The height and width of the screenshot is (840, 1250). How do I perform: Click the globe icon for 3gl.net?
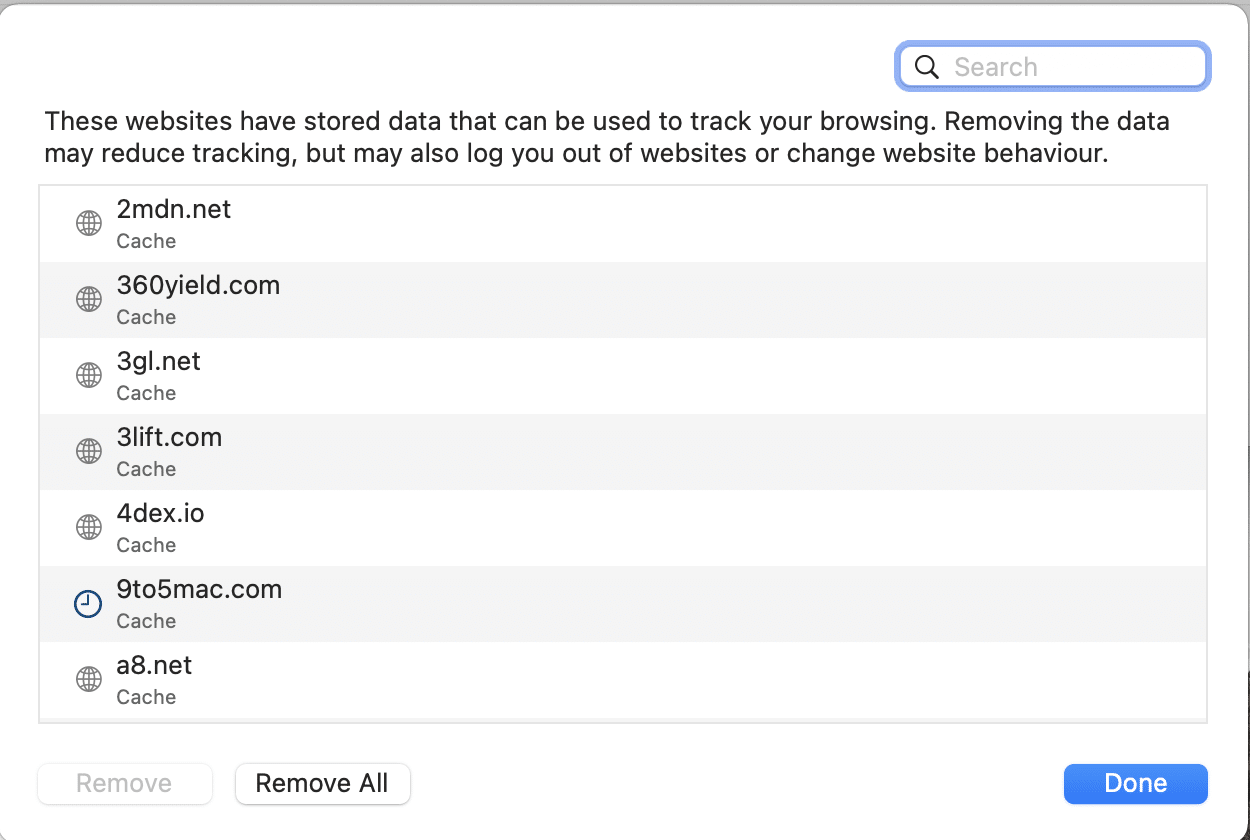(x=89, y=375)
